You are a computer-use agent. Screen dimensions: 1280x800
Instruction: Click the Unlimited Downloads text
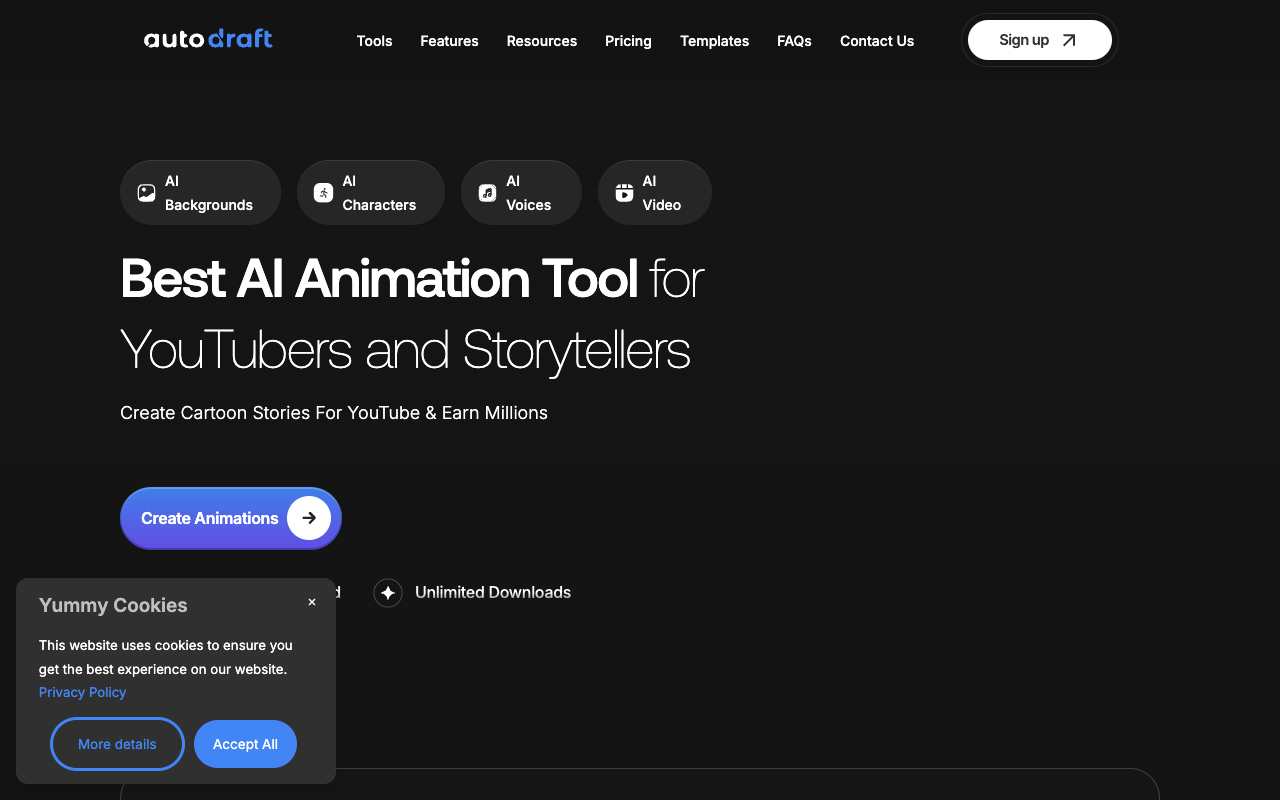point(493,592)
